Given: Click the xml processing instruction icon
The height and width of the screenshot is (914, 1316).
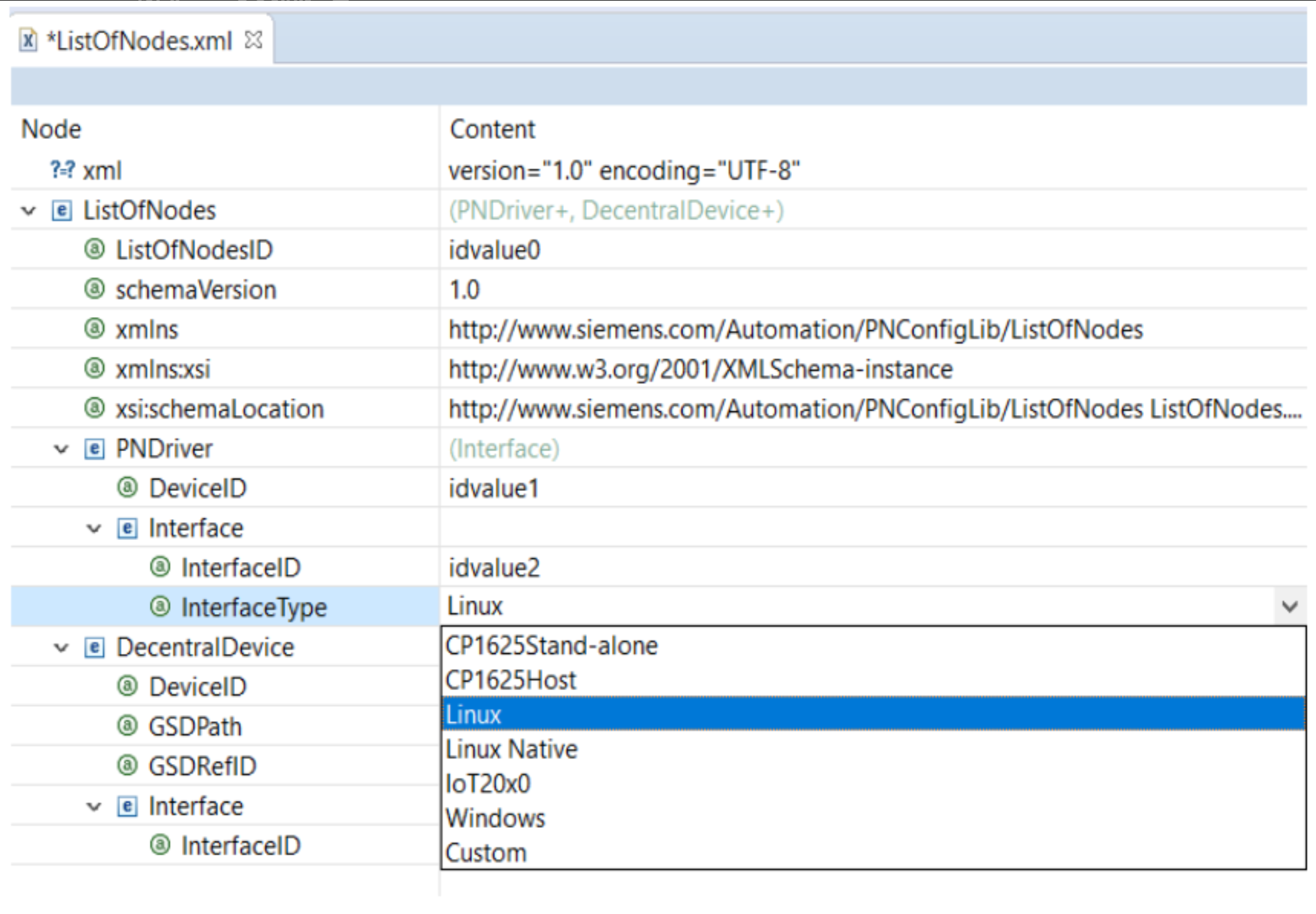Looking at the screenshot, I should click(62, 169).
